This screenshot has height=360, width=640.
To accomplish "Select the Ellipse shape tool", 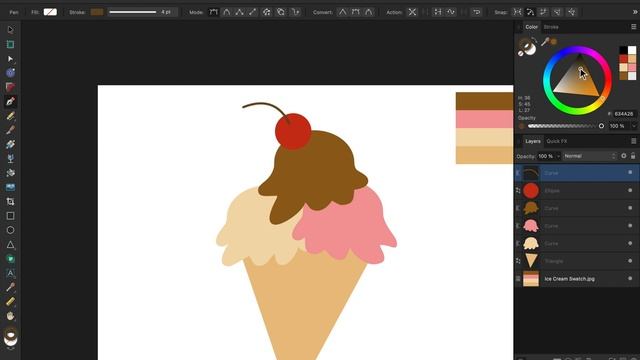I will [x=10, y=230].
